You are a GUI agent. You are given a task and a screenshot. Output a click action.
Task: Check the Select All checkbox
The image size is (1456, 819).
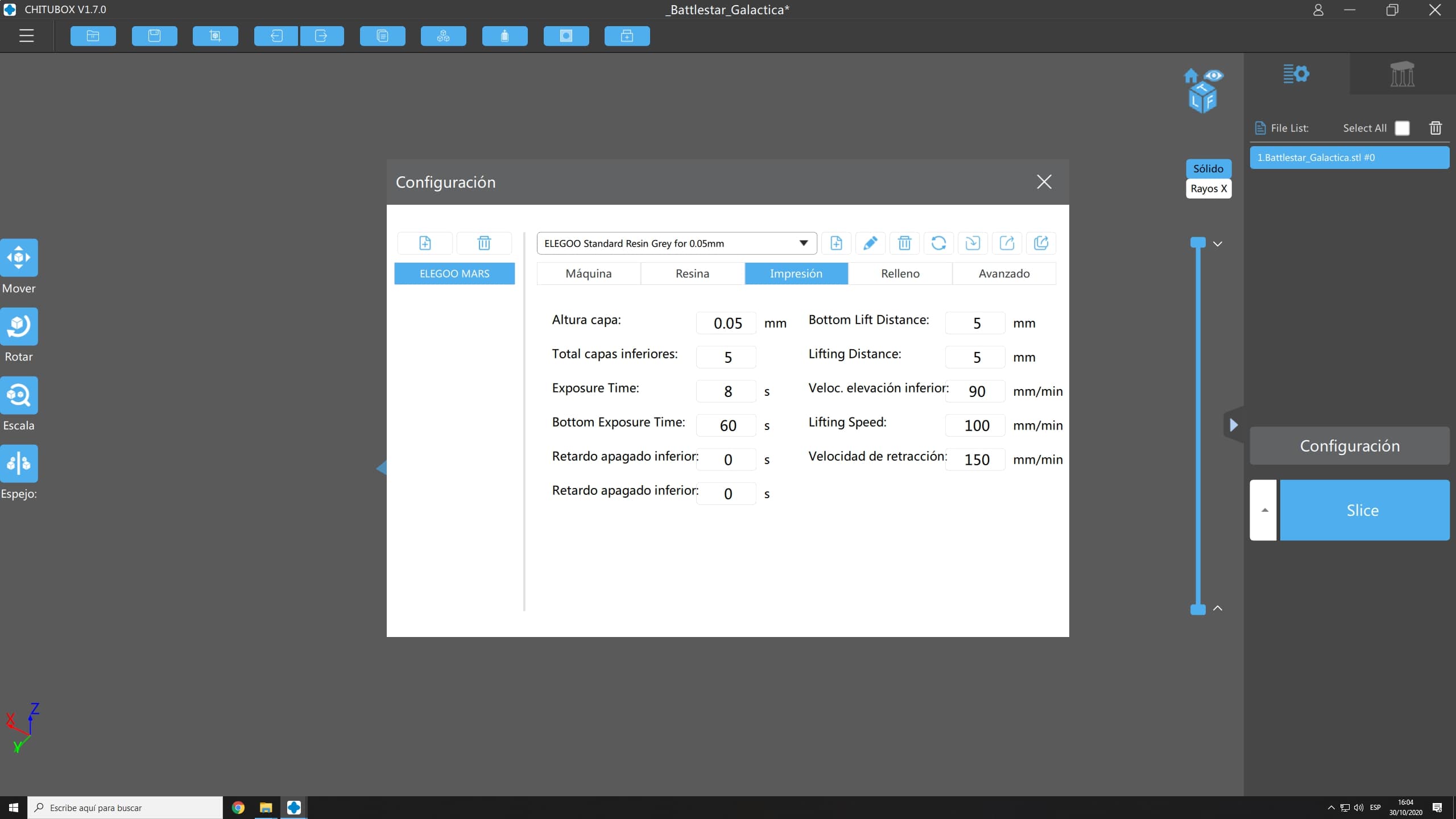pos(1402,128)
